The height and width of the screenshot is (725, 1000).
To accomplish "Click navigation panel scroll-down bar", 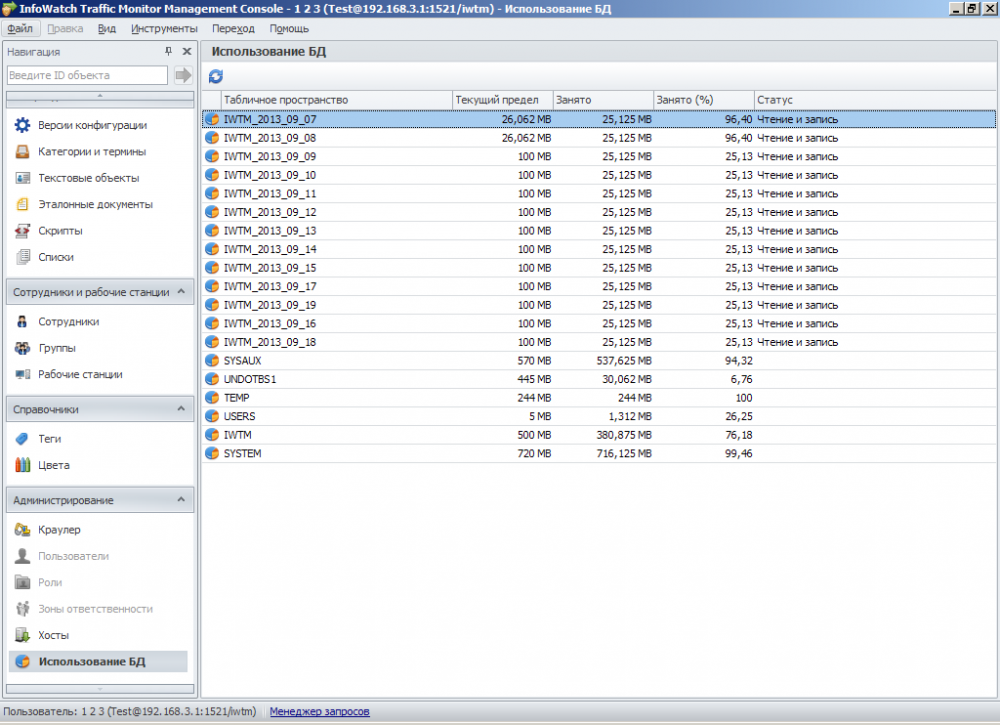I will pos(99,689).
